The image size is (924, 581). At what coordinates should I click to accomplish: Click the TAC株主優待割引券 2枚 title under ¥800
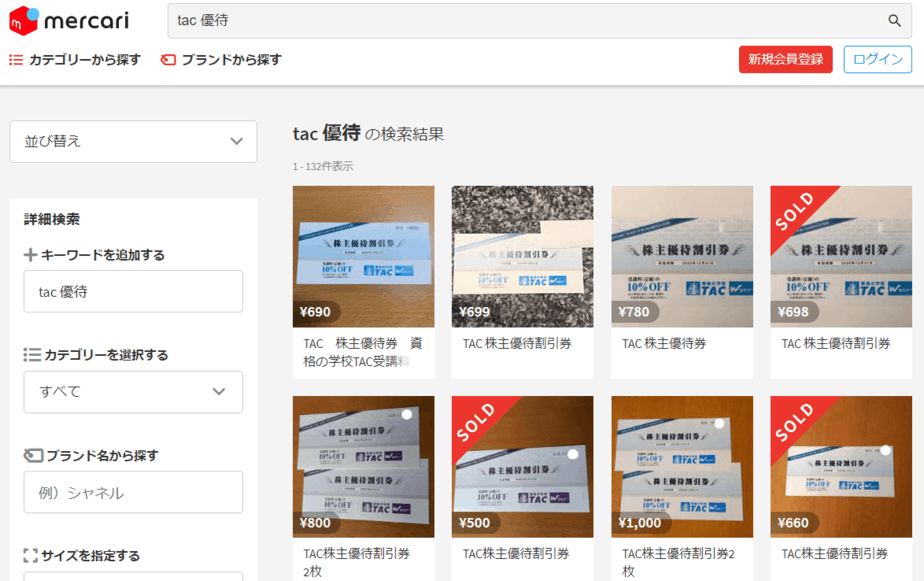pos(357,562)
